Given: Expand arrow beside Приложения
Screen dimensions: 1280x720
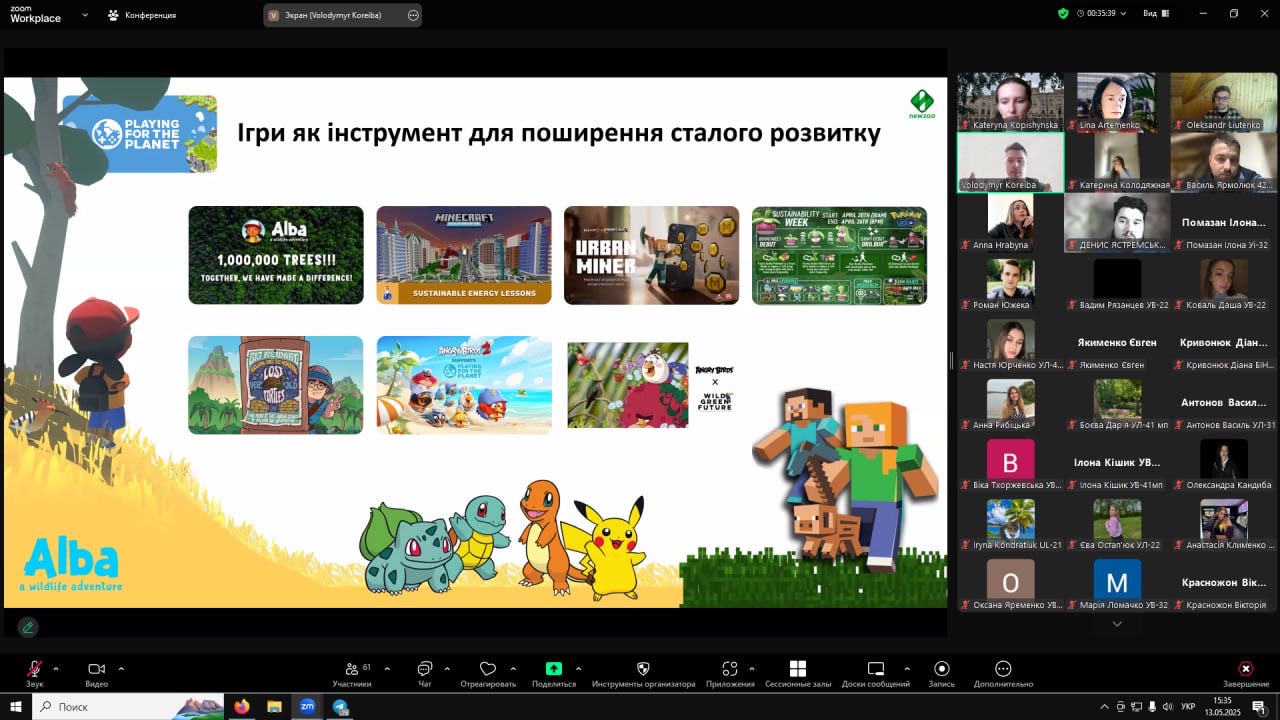Looking at the screenshot, I should click(752, 668).
